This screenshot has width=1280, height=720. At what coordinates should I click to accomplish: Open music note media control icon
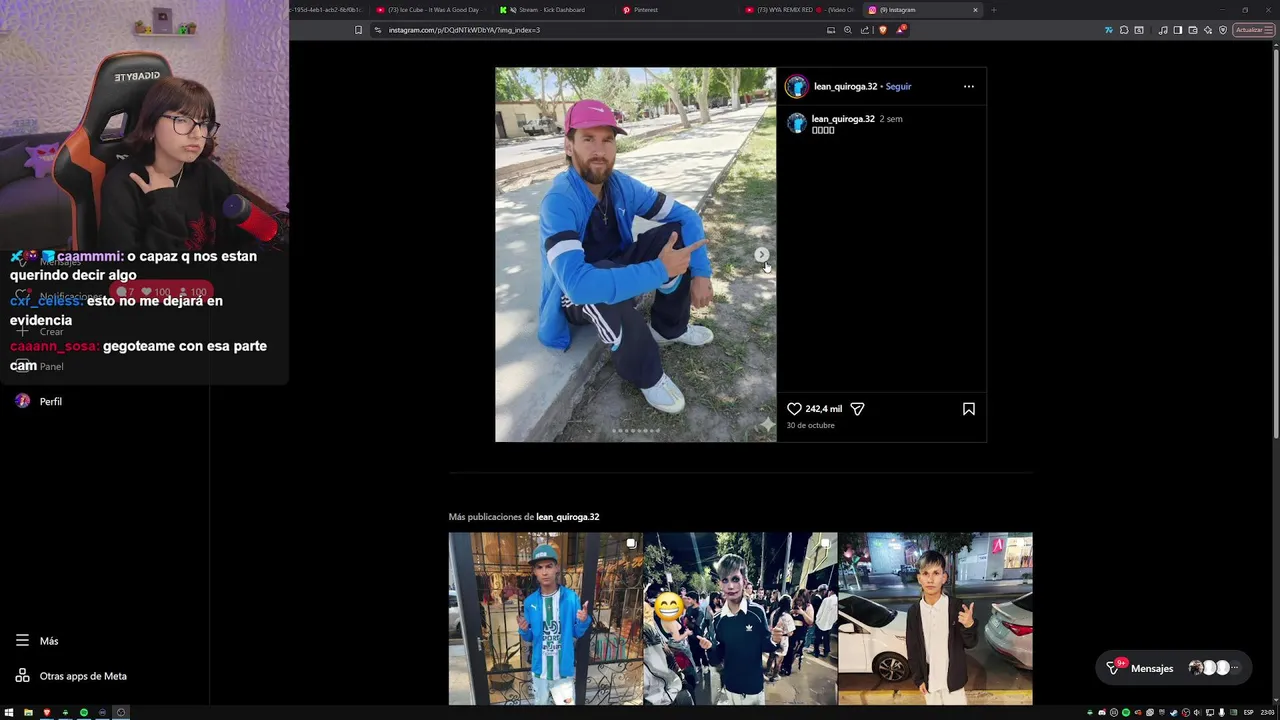point(1163,30)
